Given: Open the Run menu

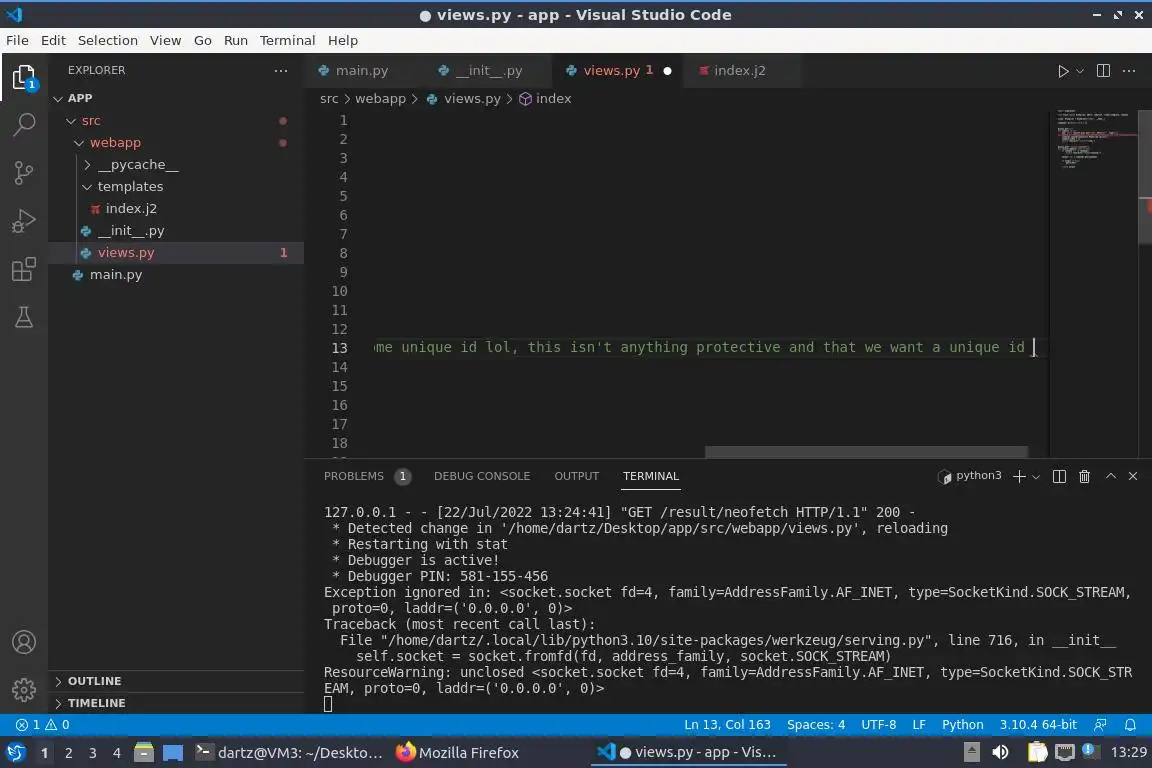Looking at the screenshot, I should (x=236, y=40).
